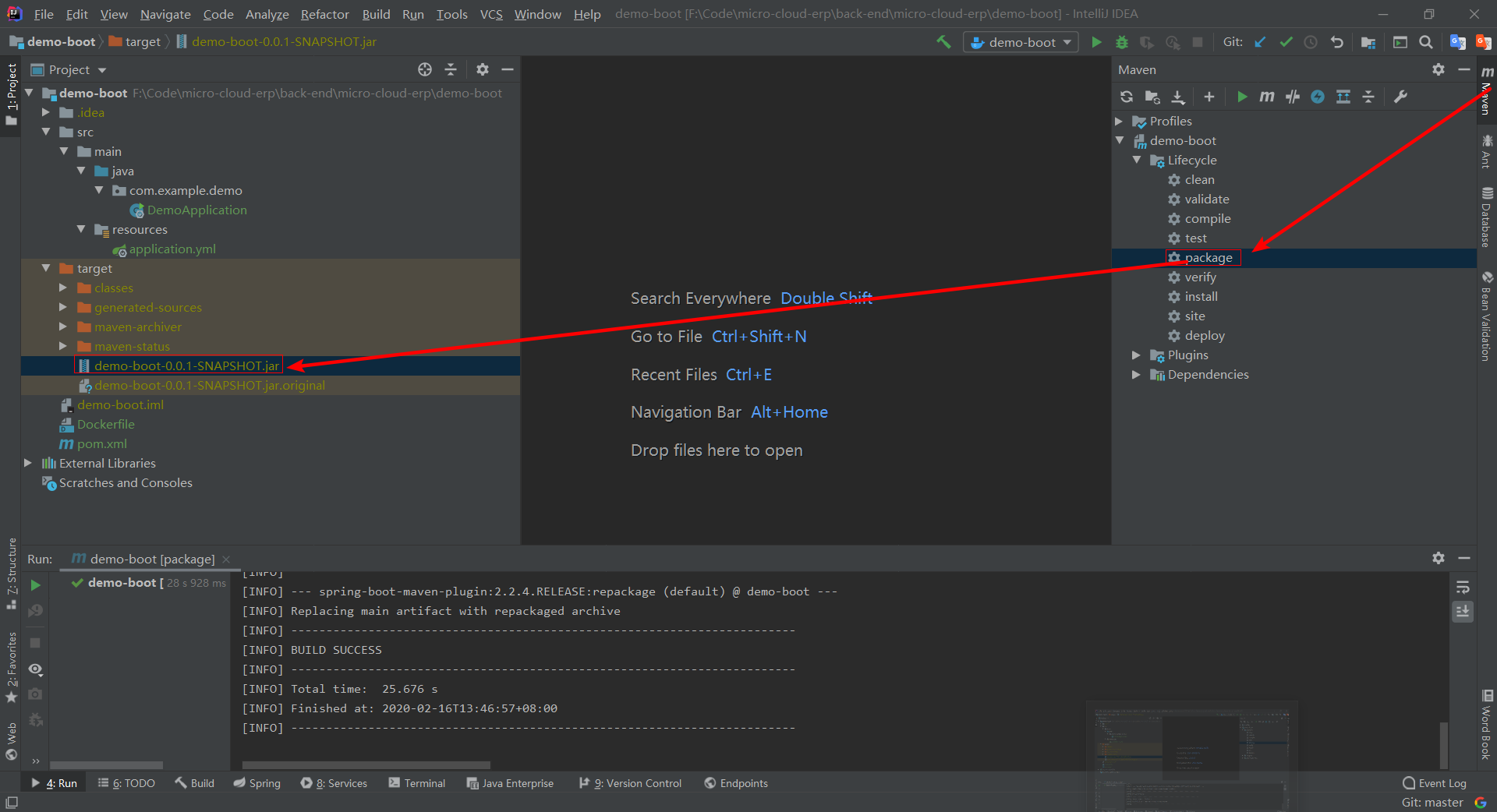Toggle Bean Validation tool window stripe
The image size is (1497, 812).
tap(1487, 316)
